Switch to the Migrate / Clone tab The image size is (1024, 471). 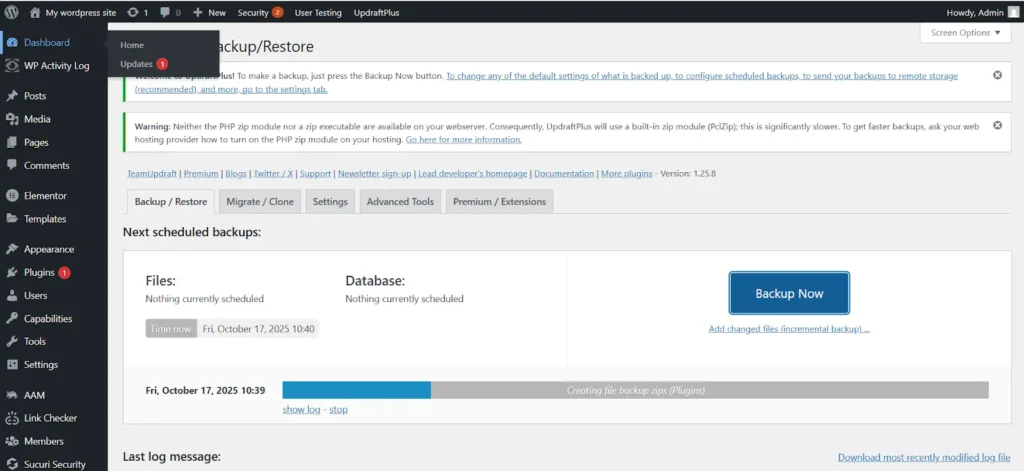tap(260, 201)
